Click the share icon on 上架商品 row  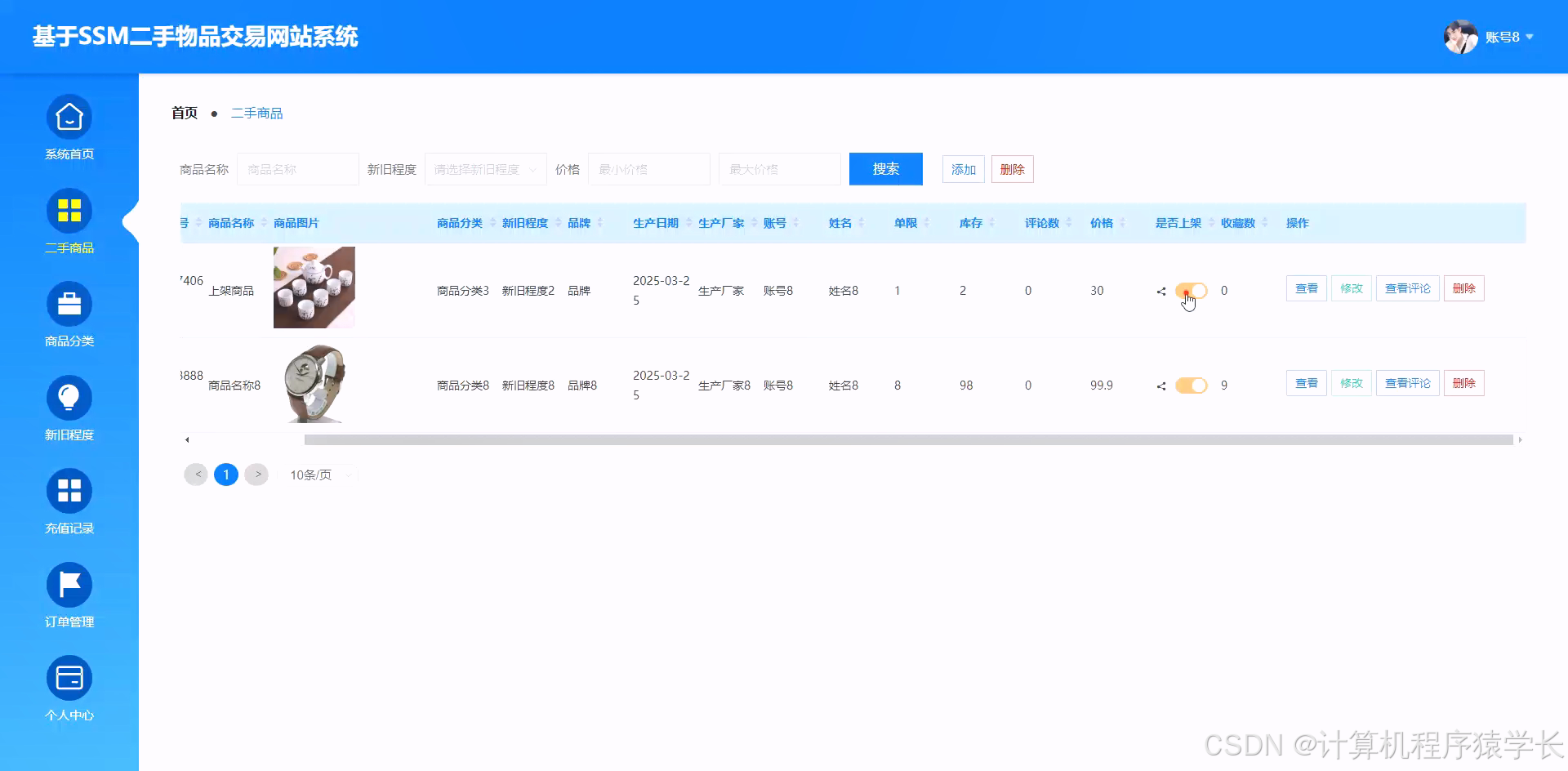click(1160, 291)
